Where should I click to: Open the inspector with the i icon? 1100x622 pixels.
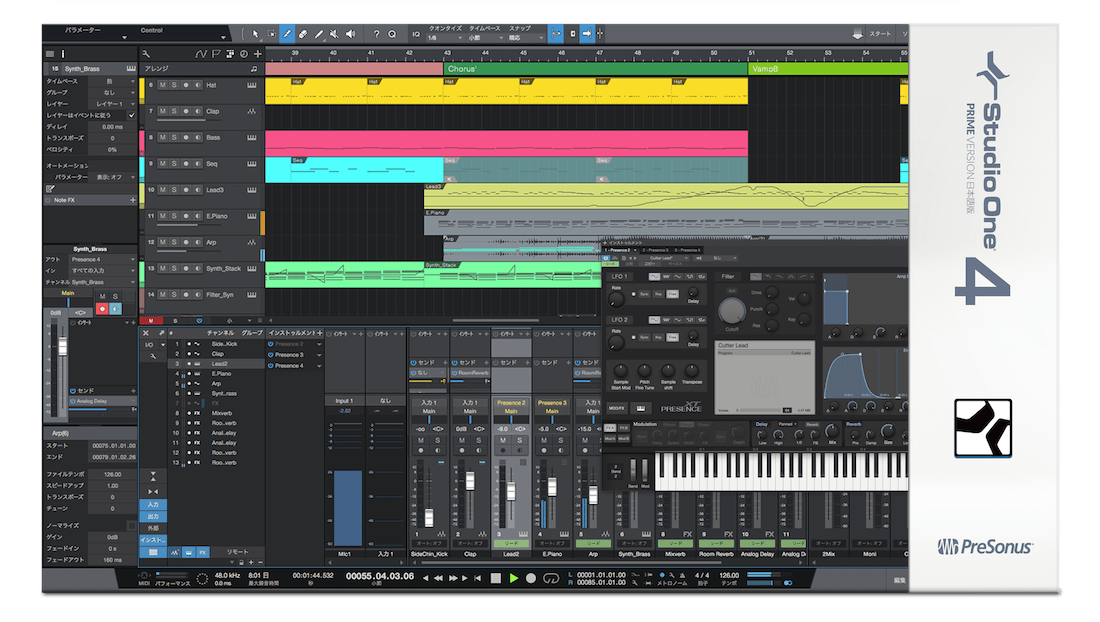tap(62, 54)
